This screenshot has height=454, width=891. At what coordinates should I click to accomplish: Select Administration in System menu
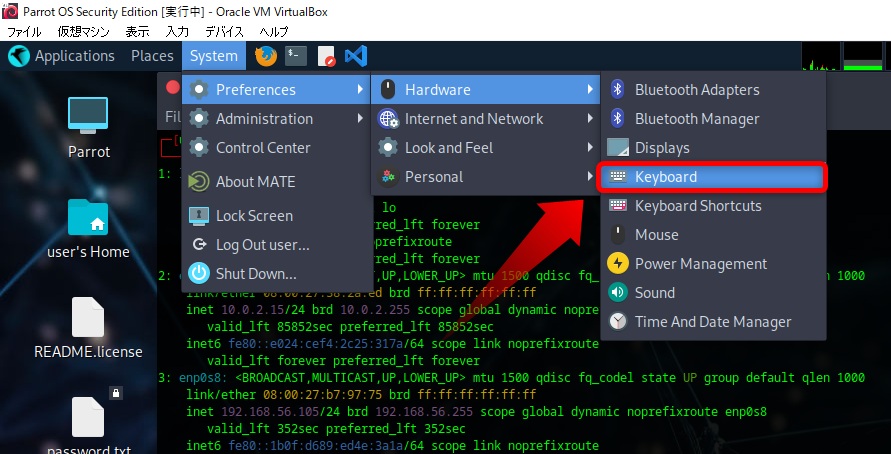(x=276, y=118)
